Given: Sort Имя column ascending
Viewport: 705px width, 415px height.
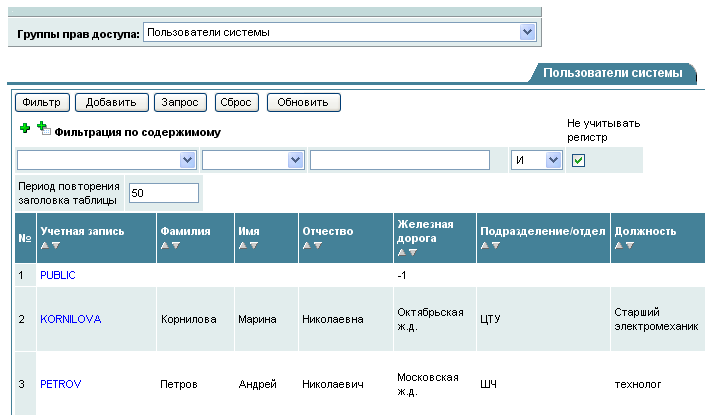Looking at the screenshot, I should click(x=242, y=245).
